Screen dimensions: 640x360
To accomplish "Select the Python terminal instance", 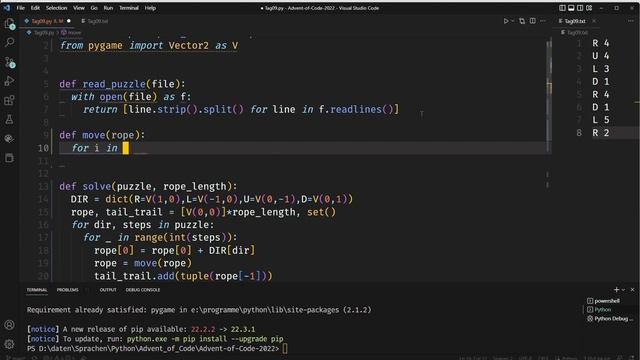I will 602,310.
